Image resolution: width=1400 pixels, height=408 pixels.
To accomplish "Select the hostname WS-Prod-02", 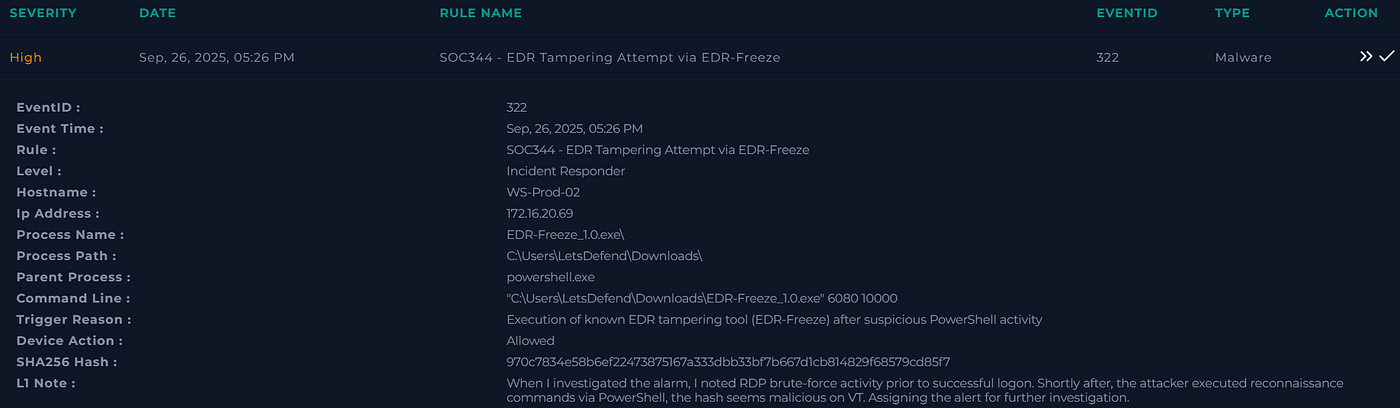I will click(x=543, y=192).
